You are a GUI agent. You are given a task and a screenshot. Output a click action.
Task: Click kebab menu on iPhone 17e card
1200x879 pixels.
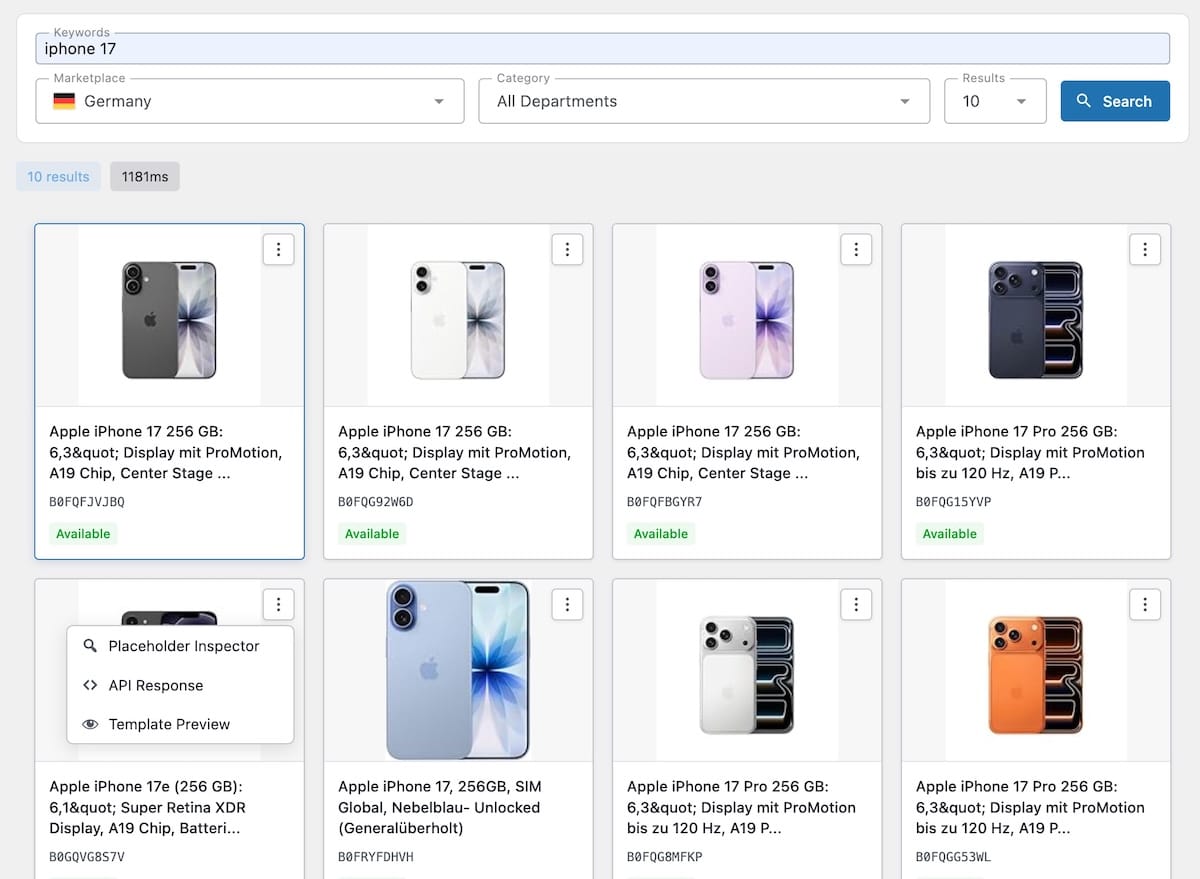278,604
